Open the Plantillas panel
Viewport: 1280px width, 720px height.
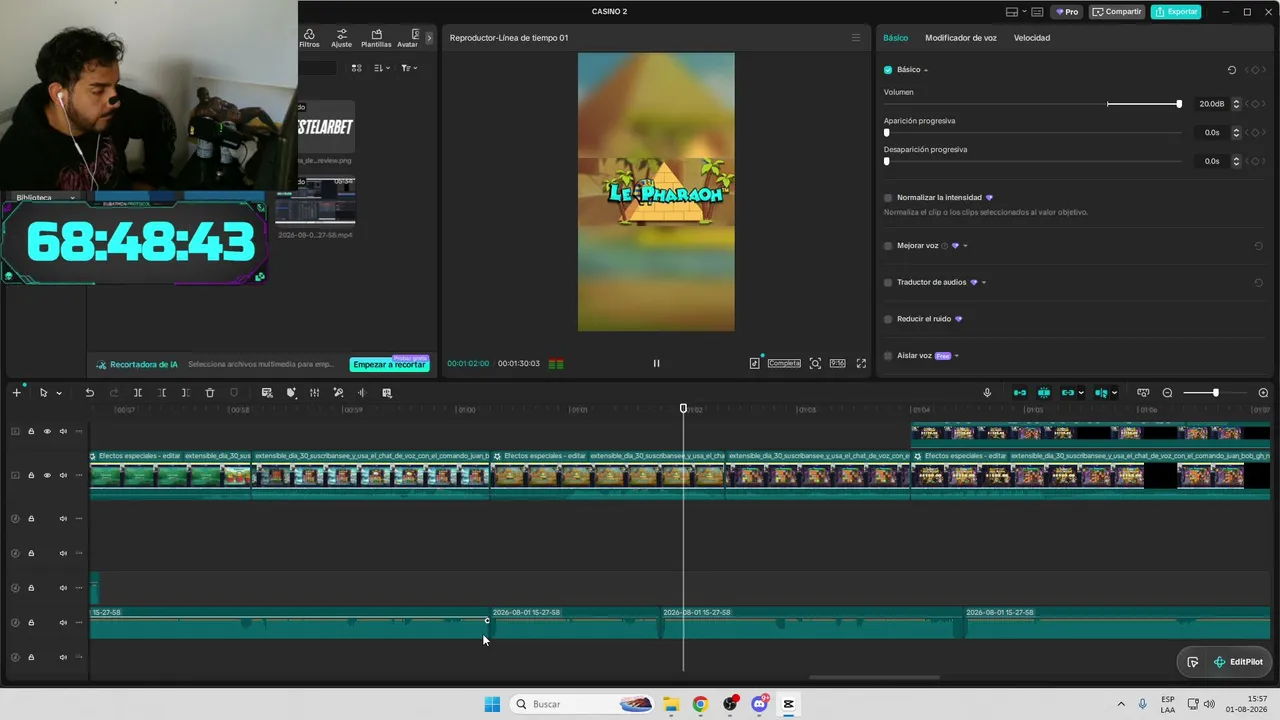tap(376, 38)
